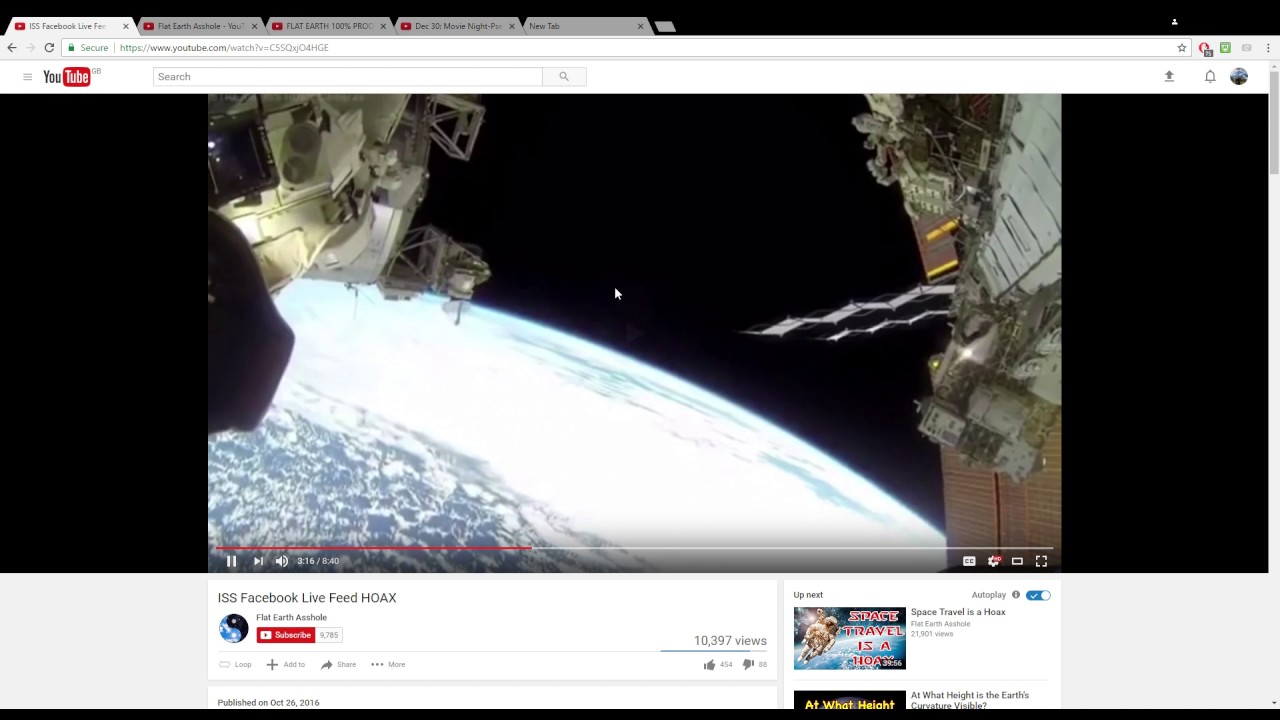This screenshot has width=1280, height=720.
Task: Close the New Tab tab
Action: [x=640, y=26]
